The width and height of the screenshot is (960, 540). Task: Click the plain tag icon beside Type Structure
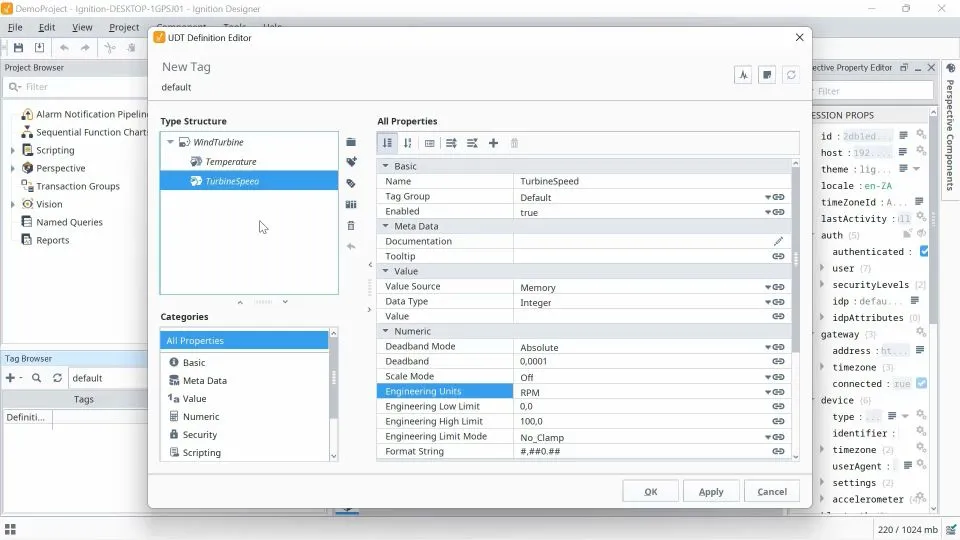pos(351,183)
